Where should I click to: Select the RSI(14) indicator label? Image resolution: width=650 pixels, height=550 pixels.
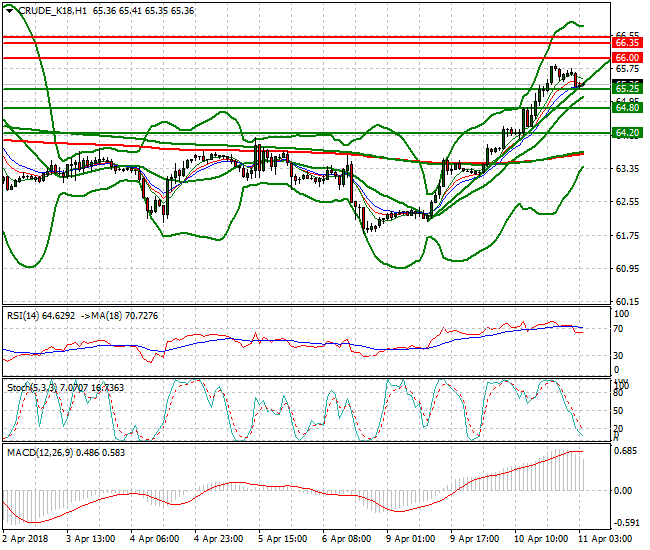tap(27, 315)
